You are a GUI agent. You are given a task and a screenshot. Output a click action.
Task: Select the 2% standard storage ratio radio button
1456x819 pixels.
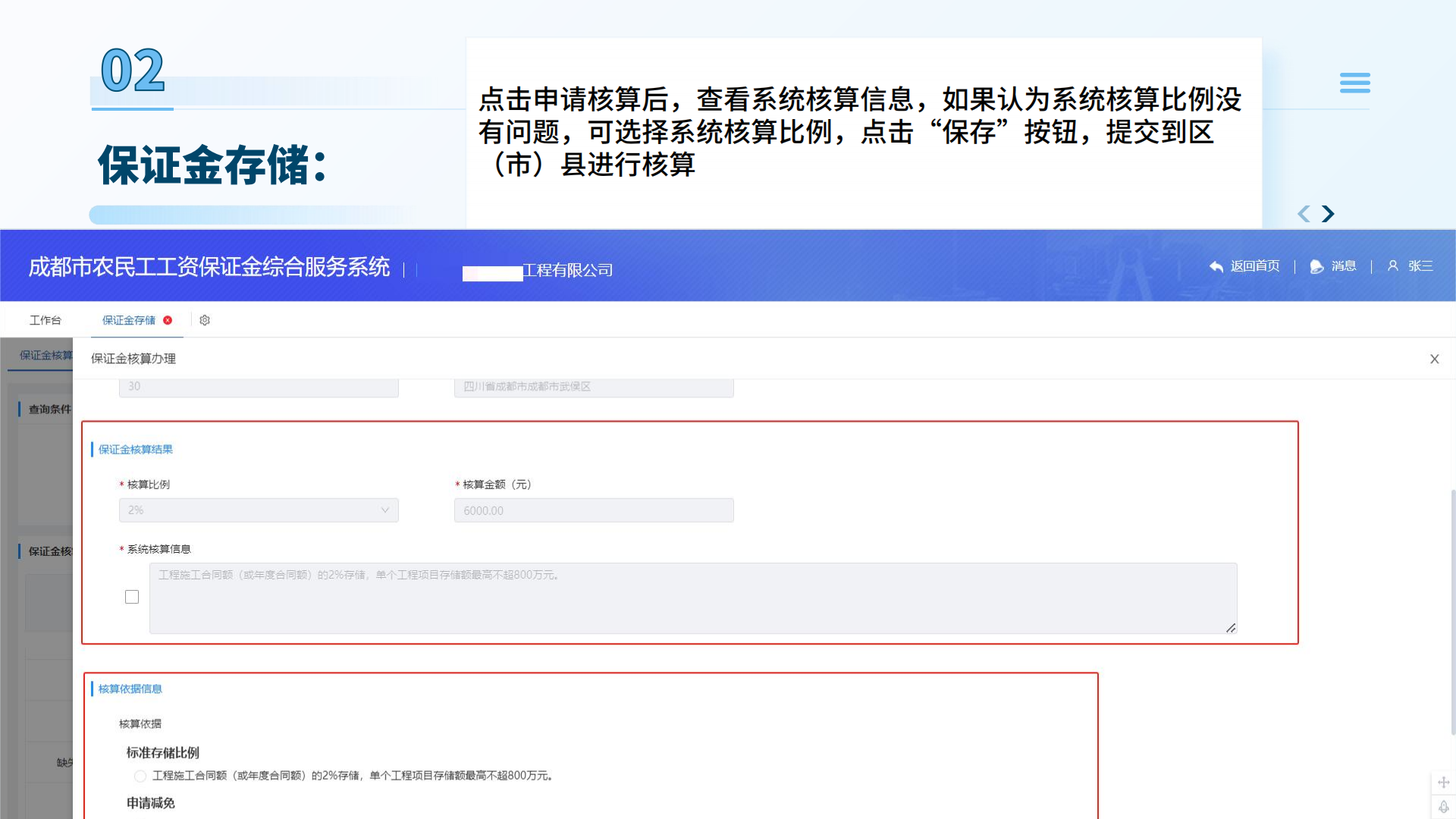pos(140,776)
